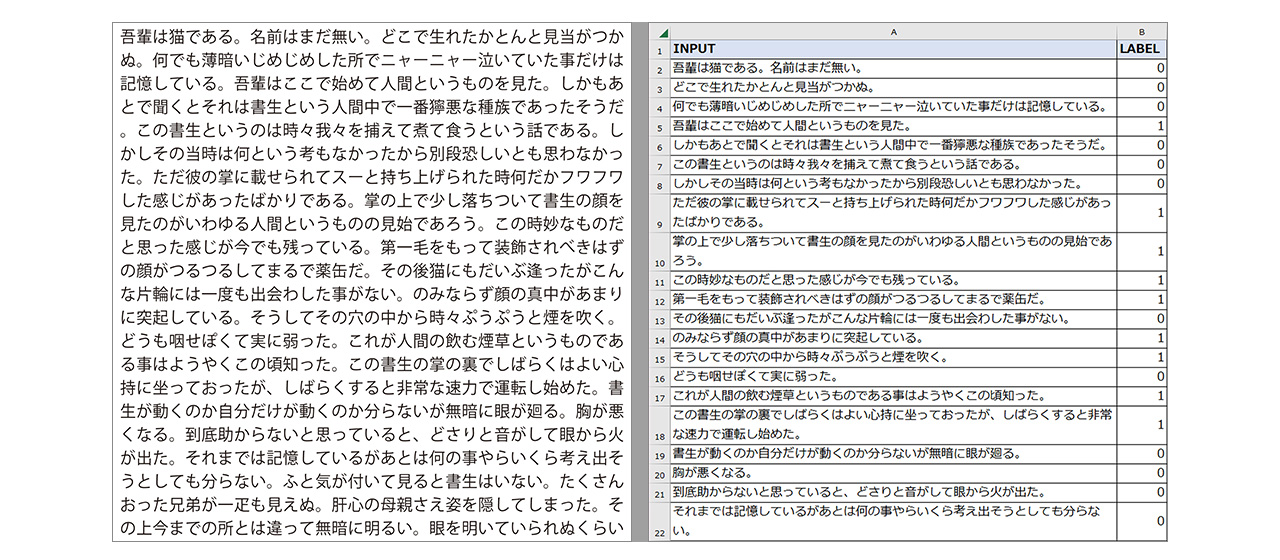The width and height of the screenshot is (1280, 560).
Task: Select label cell B17 in row 17
Action: click(x=1141, y=396)
